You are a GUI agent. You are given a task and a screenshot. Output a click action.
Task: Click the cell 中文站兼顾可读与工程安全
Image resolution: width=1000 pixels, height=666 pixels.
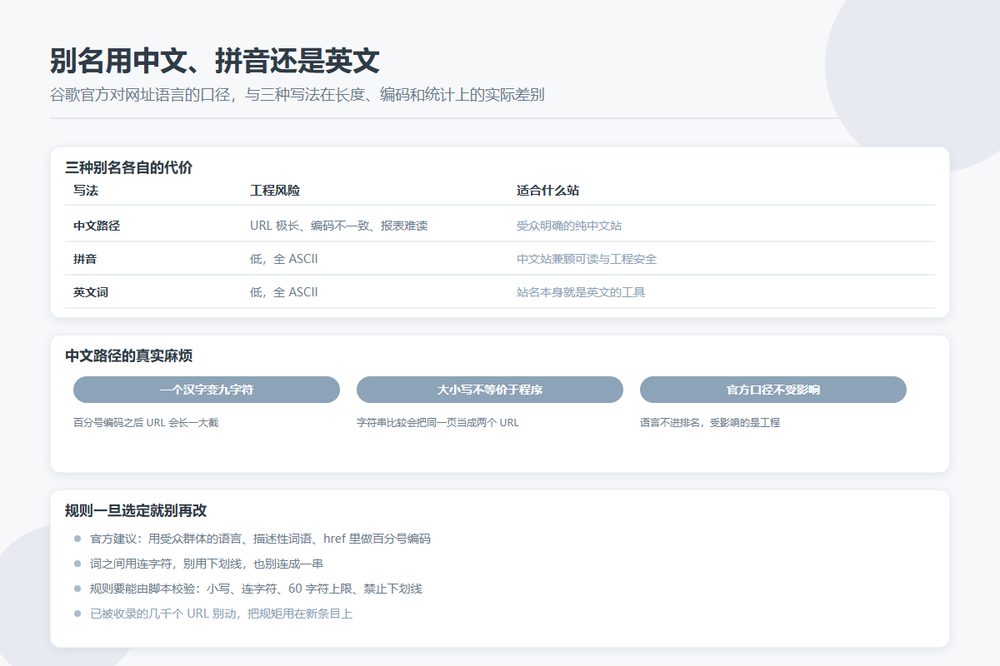click(x=586, y=258)
